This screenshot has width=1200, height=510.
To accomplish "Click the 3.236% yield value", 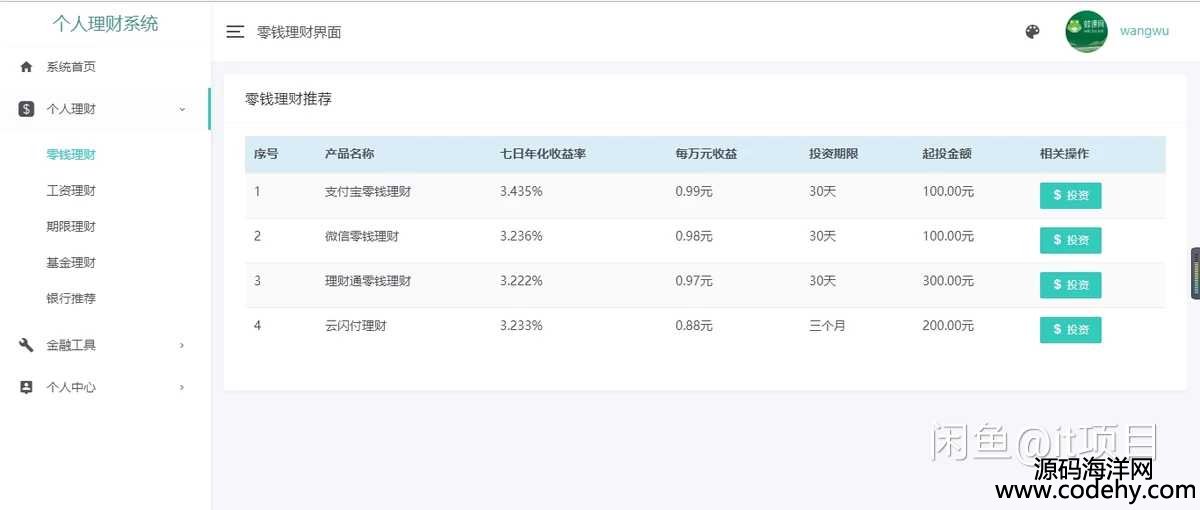I will point(521,236).
